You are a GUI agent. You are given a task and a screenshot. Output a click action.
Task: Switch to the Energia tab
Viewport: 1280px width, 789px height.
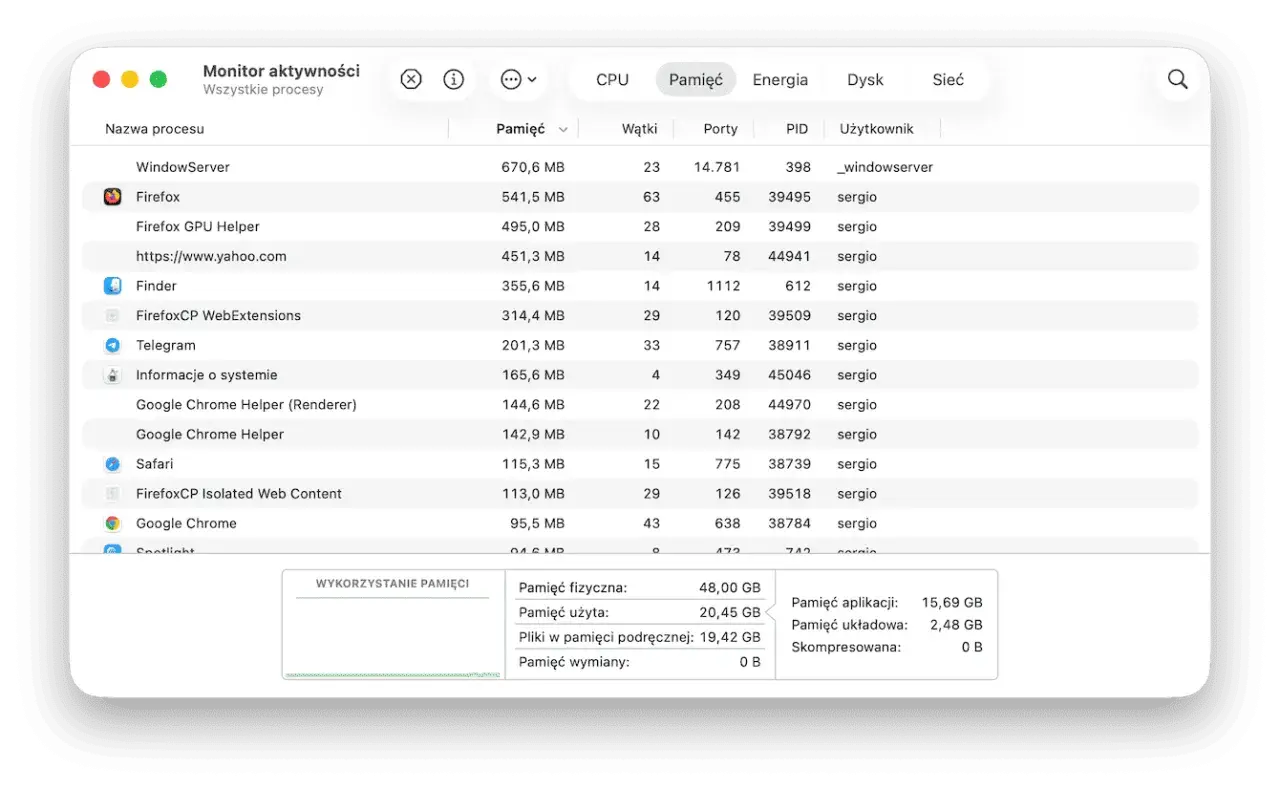coord(780,80)
